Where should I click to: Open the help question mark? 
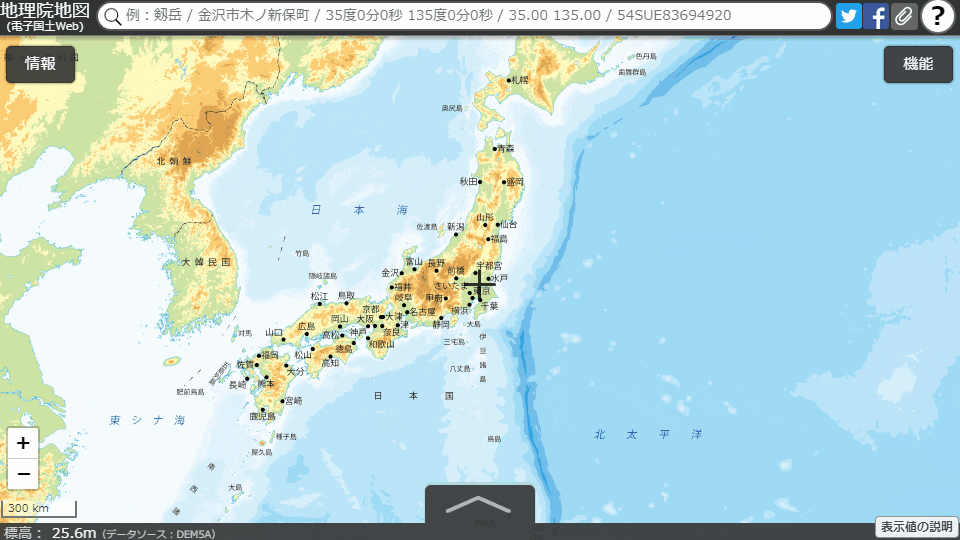point(937,16)
